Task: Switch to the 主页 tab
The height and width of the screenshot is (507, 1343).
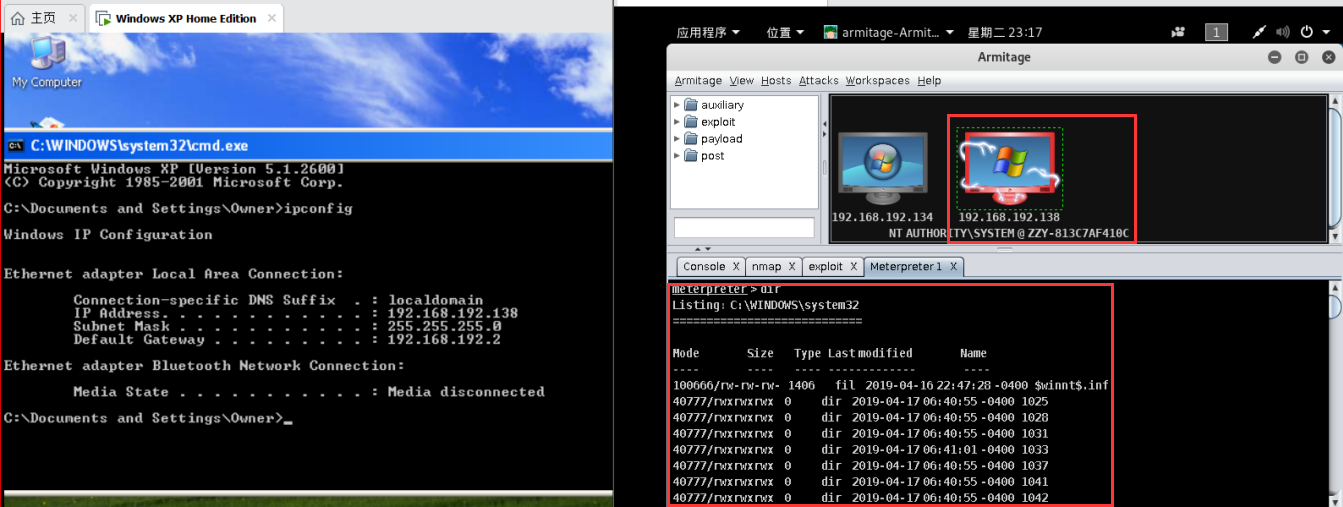Action: click(x=44, y=18)
